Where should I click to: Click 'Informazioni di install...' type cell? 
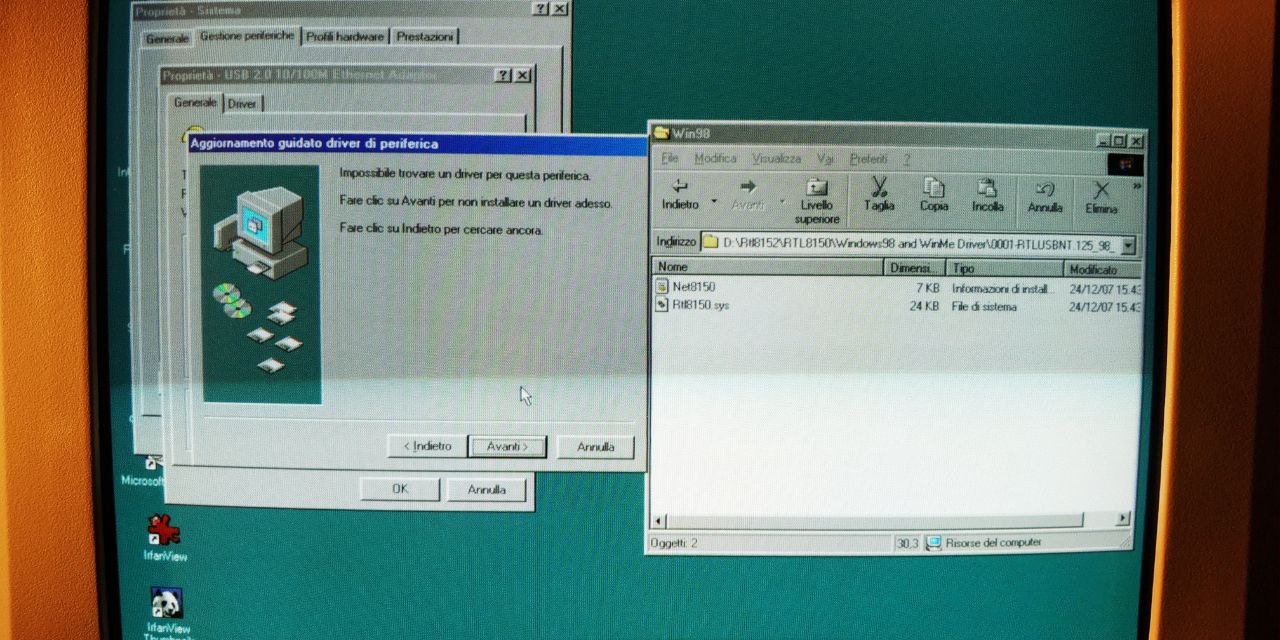point(1003,288)
